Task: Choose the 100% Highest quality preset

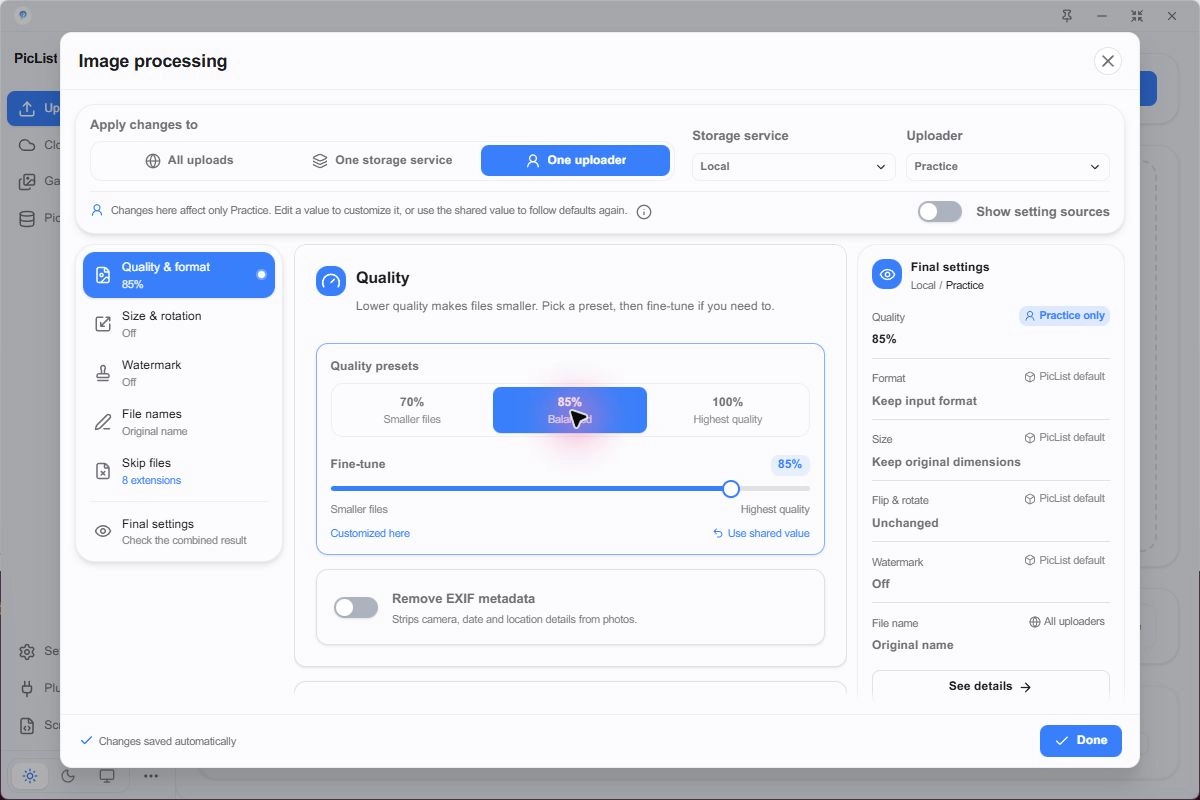Action: coord(728,410)
